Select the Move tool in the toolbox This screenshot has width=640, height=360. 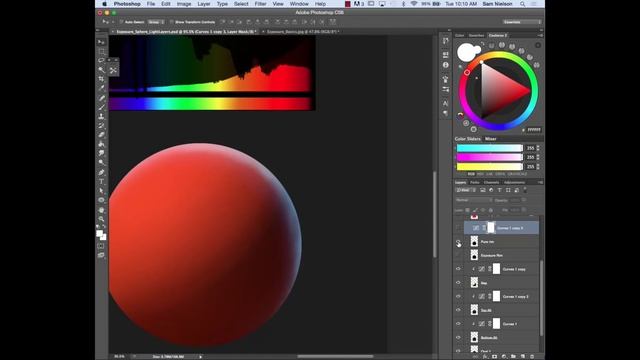click(x=101, y=42)
